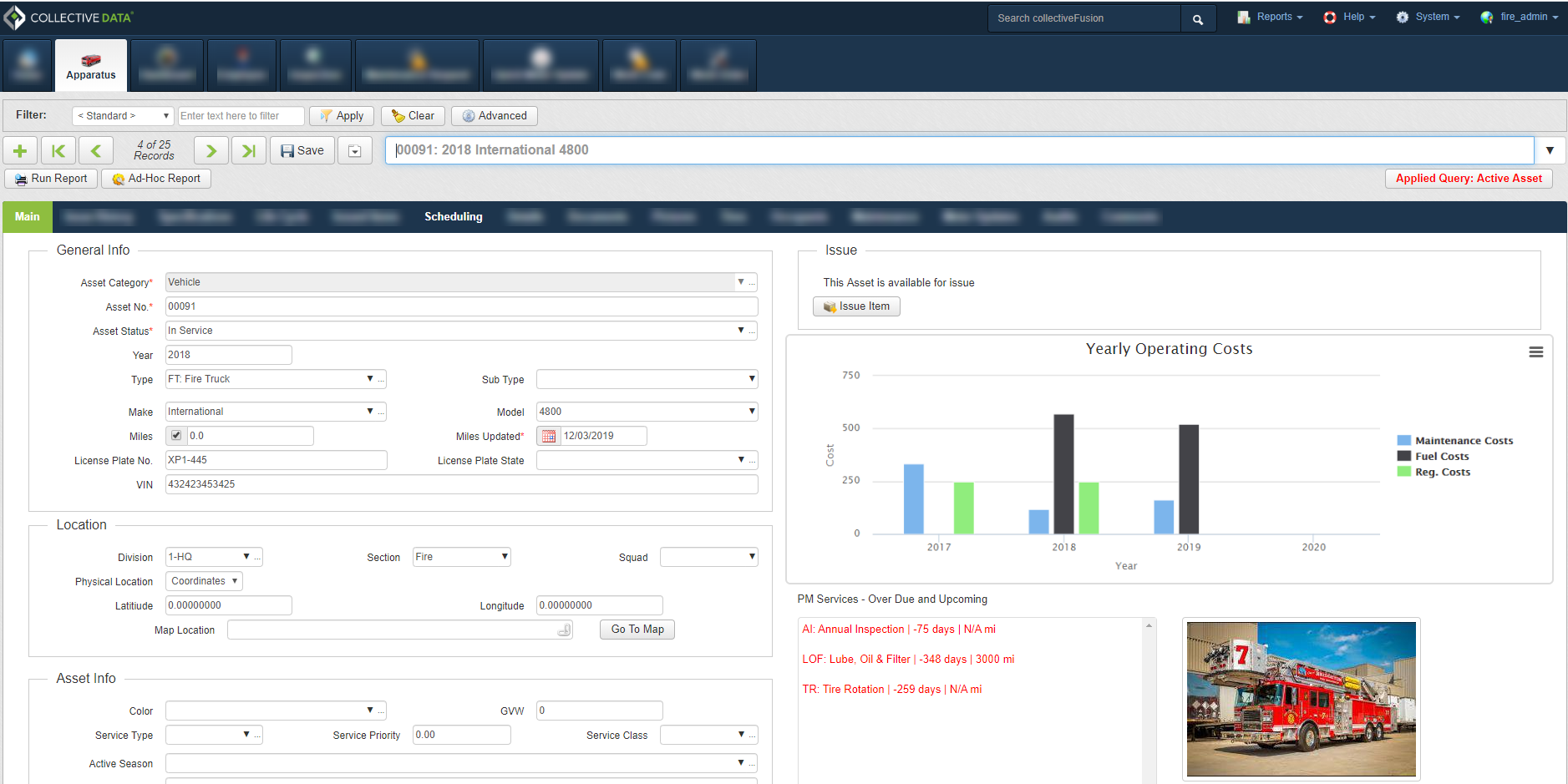Screen dimensions: 1568x784
Task: Advance to the next record
Action: point(211,151)
